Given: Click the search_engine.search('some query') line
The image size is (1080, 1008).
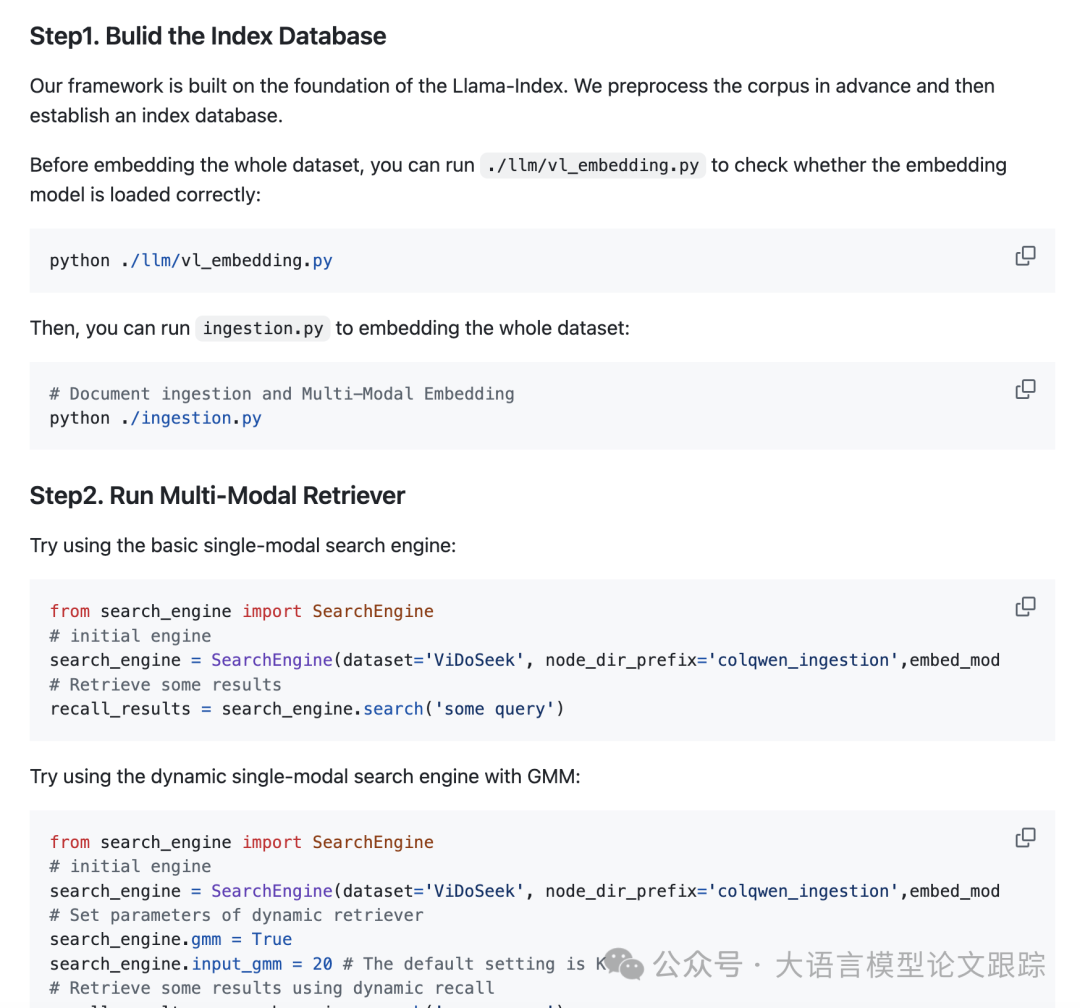Looking at the screenshot, I should tap(306, 709).
